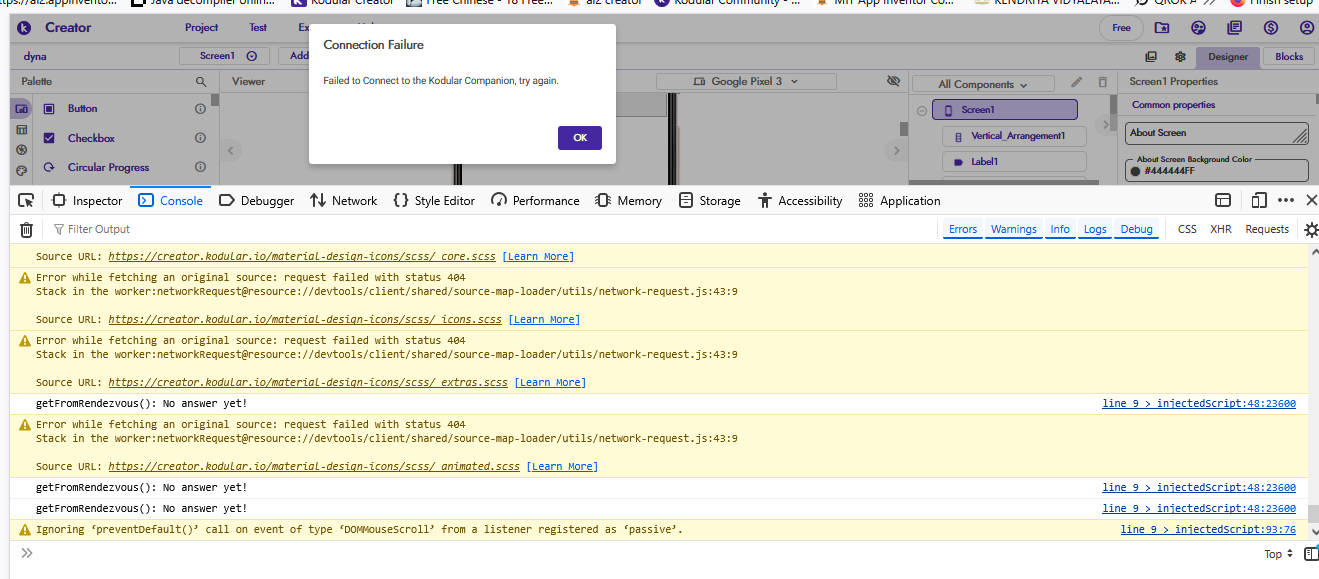The height and width of the screenshot is (579, 1319).
Task: Toggle hidden components visibility eye icon
Action: point(893,81)
